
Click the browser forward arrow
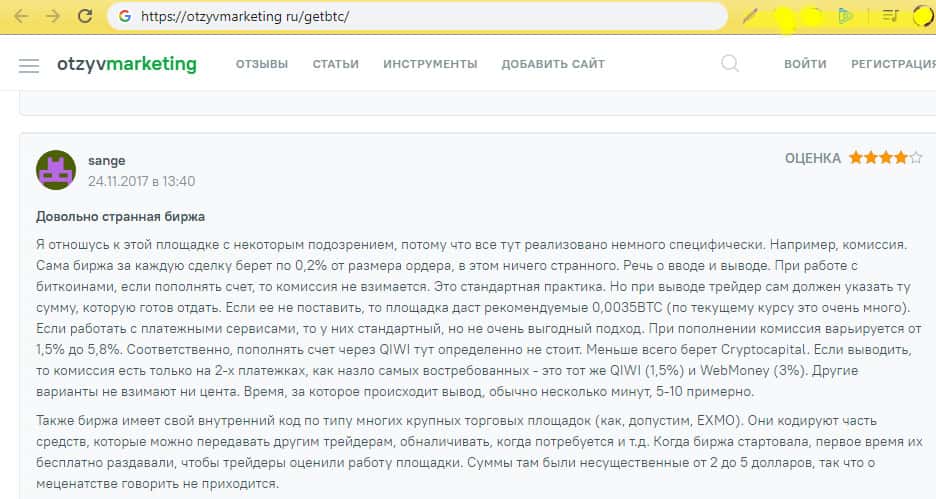click(53, 17)
